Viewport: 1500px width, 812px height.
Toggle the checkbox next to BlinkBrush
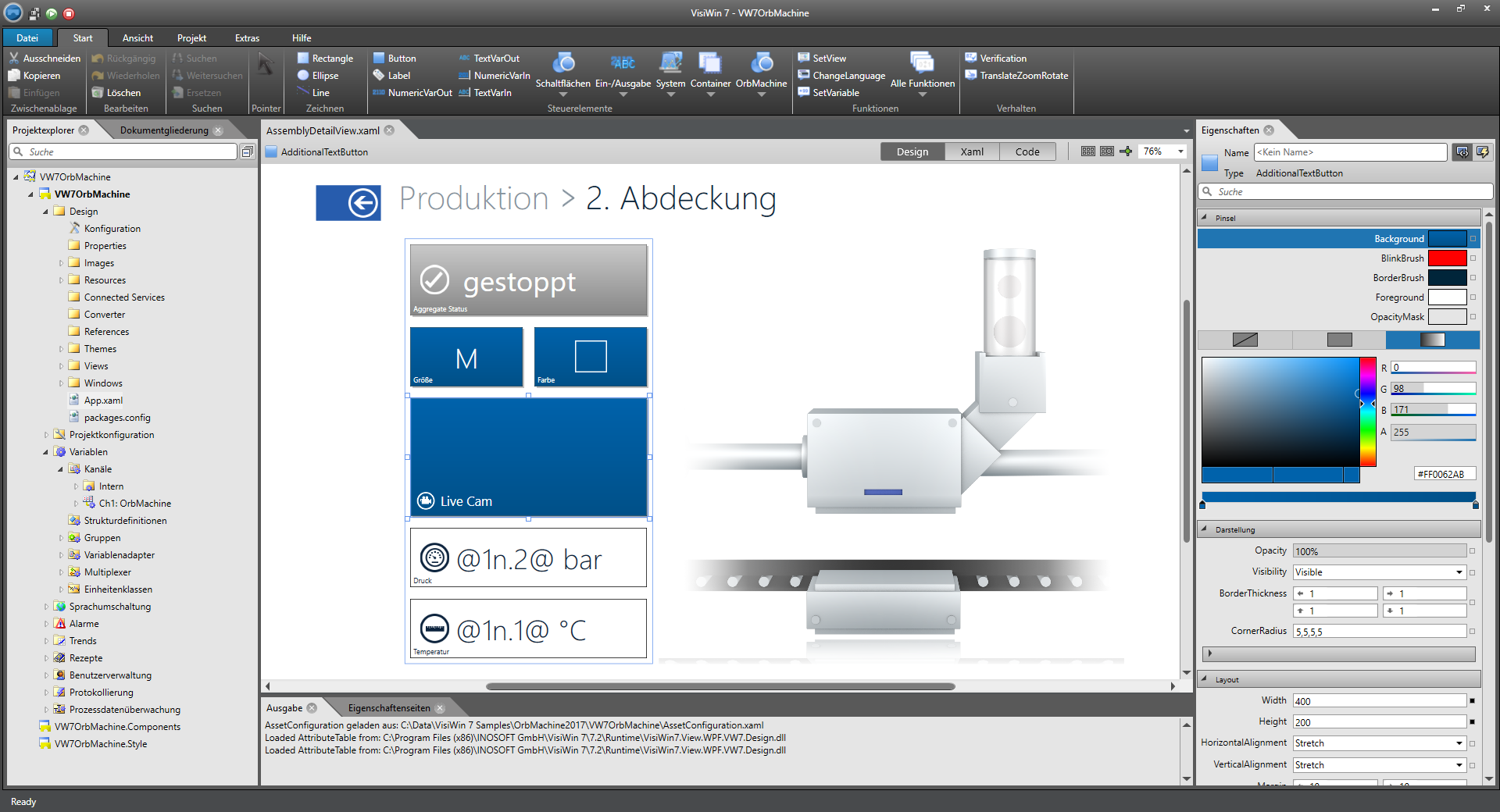click(x=1472, y=258)
